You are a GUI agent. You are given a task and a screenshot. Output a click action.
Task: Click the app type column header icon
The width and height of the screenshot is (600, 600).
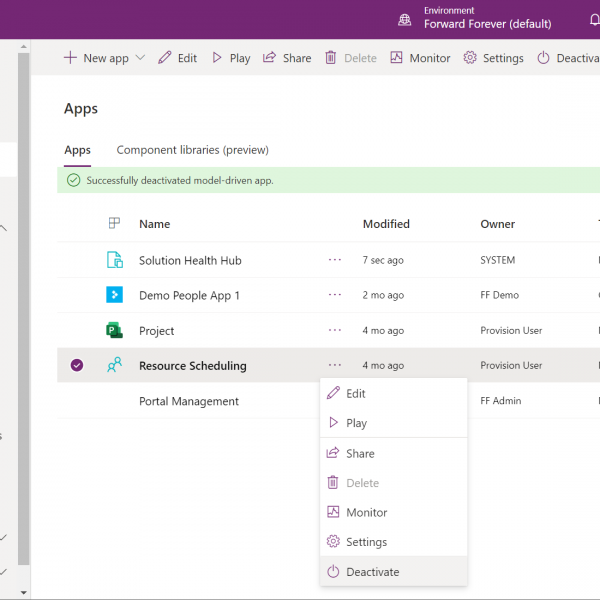click(x=114, y=223)
